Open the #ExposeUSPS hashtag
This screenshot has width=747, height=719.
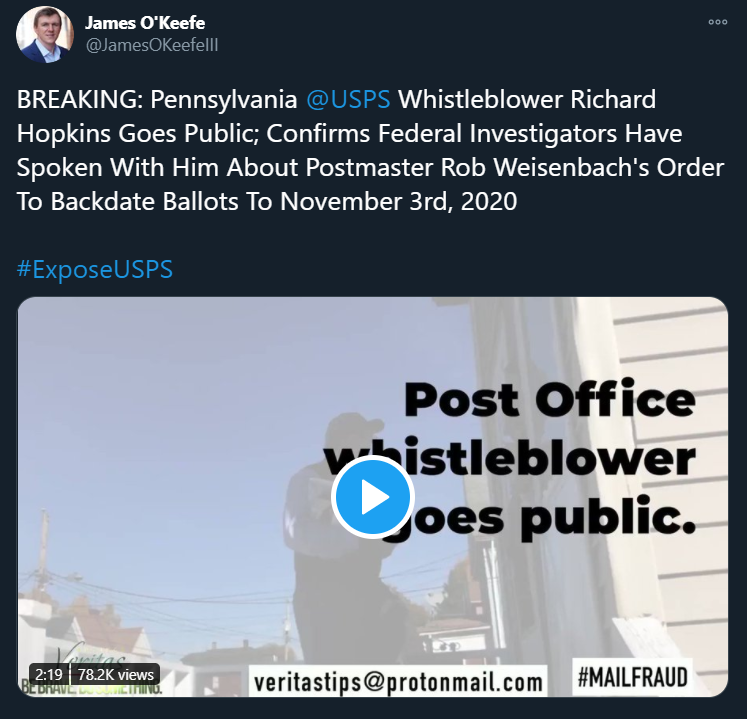95,269
